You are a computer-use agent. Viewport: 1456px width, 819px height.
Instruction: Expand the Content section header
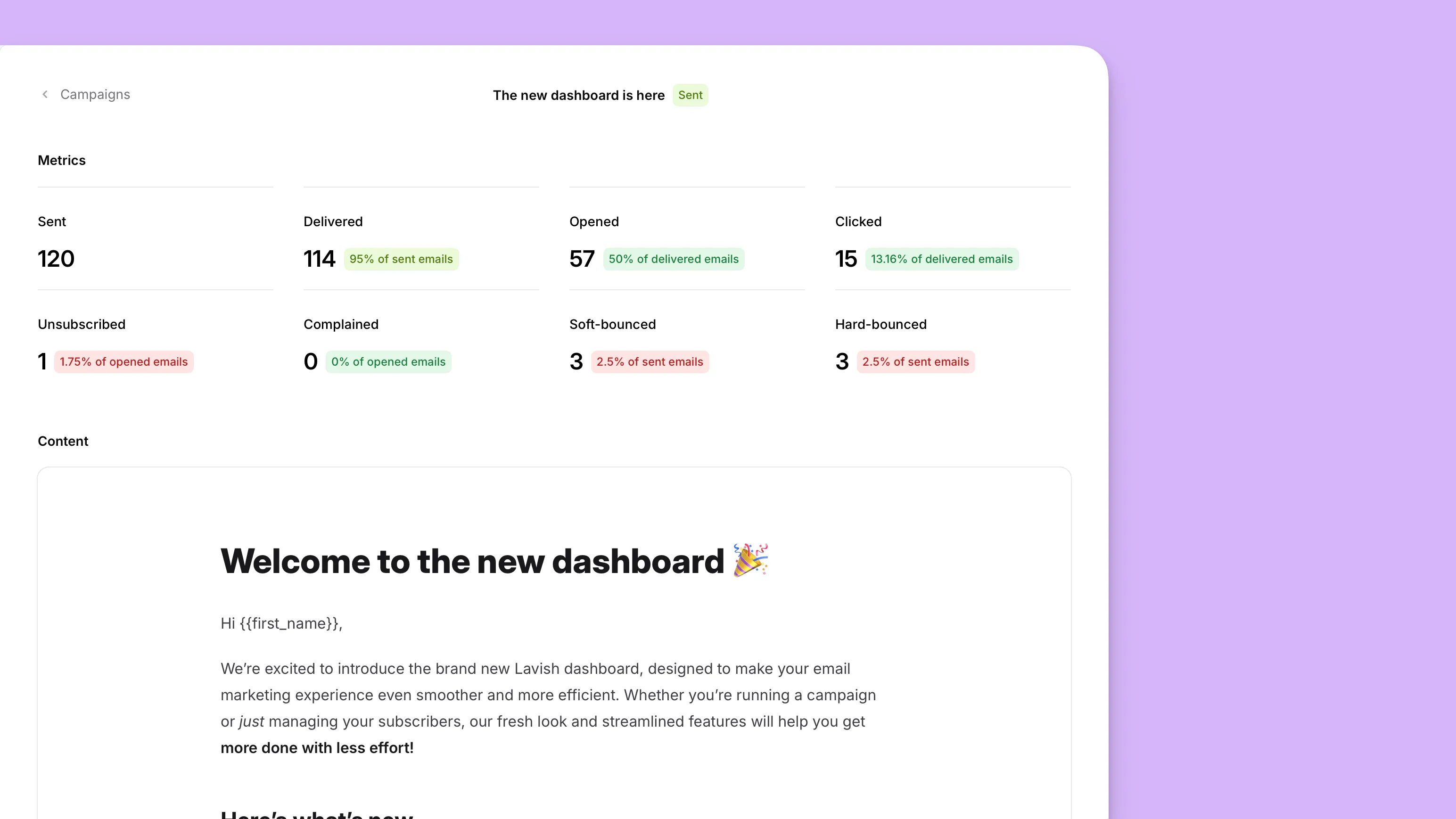62,441
